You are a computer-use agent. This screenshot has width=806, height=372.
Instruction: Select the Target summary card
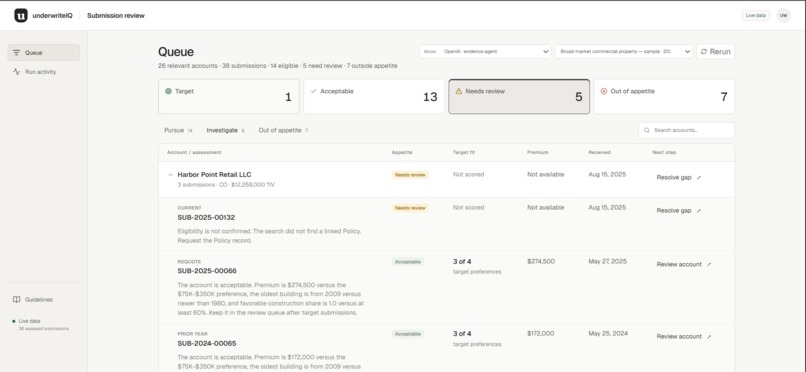229,97
